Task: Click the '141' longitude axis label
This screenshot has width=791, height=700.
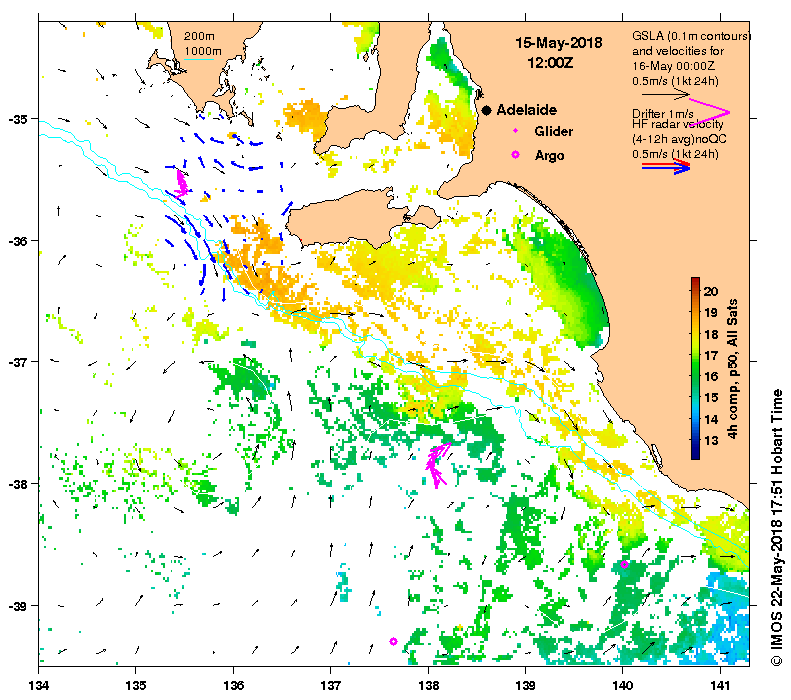Action: click(x=720, y=685)
